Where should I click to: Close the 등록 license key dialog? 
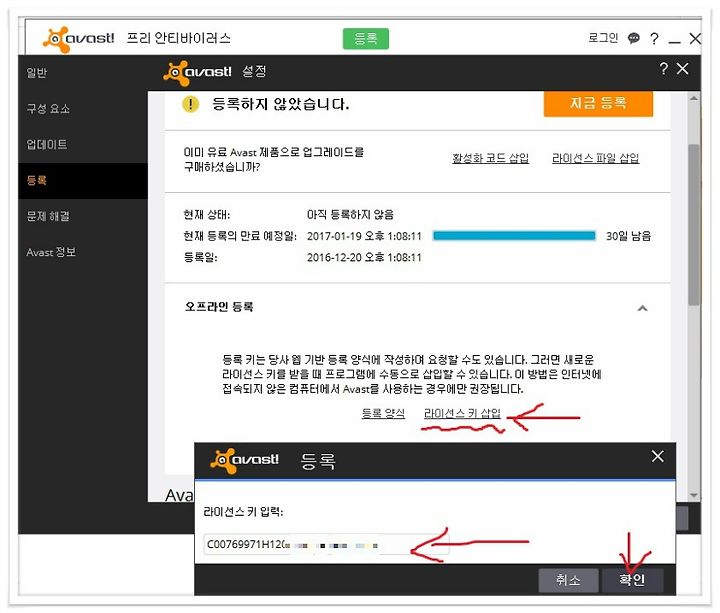pos(658,456)
